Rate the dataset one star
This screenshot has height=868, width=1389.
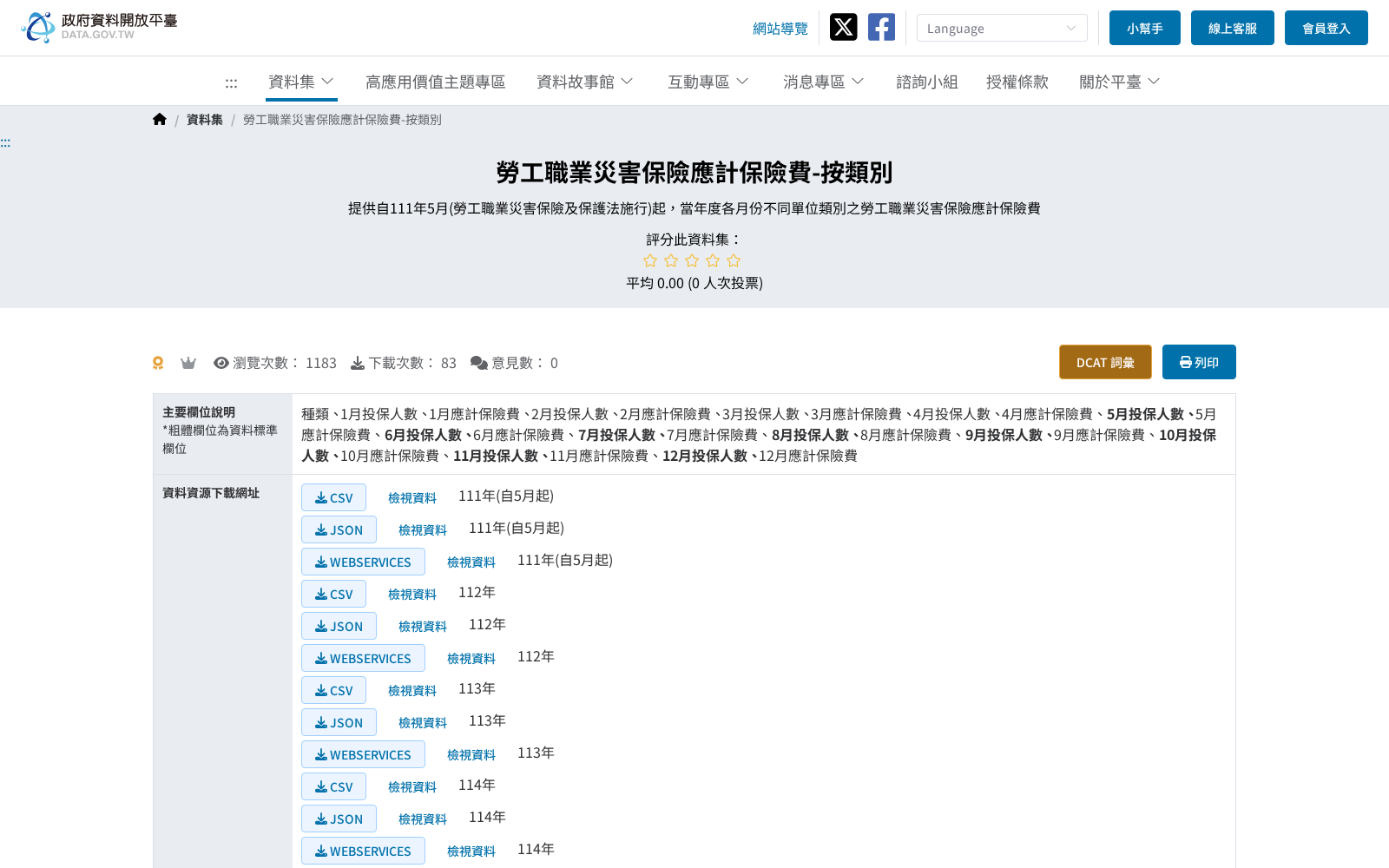[650, 260]
